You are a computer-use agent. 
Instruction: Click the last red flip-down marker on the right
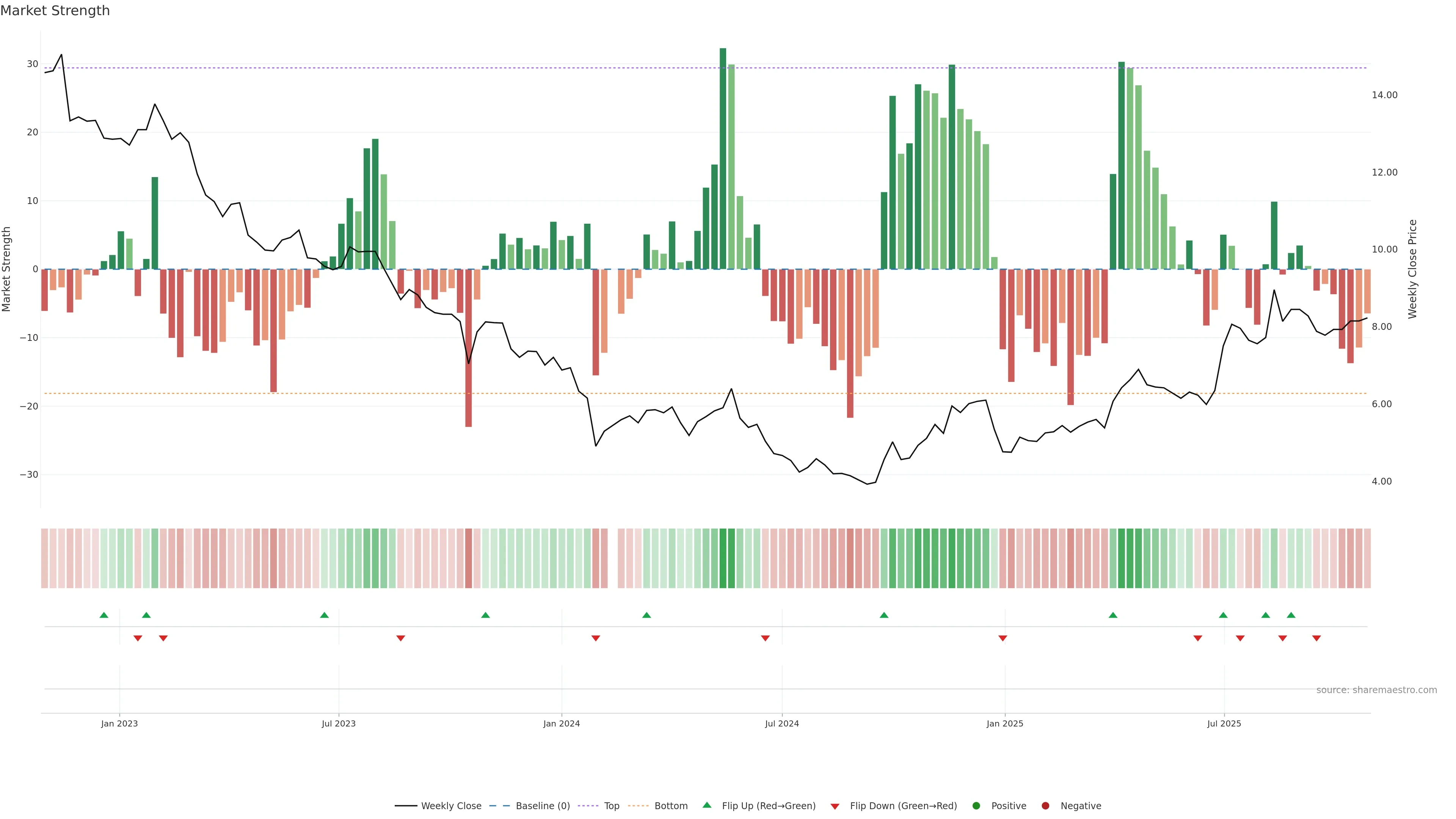coord(1316,638)
